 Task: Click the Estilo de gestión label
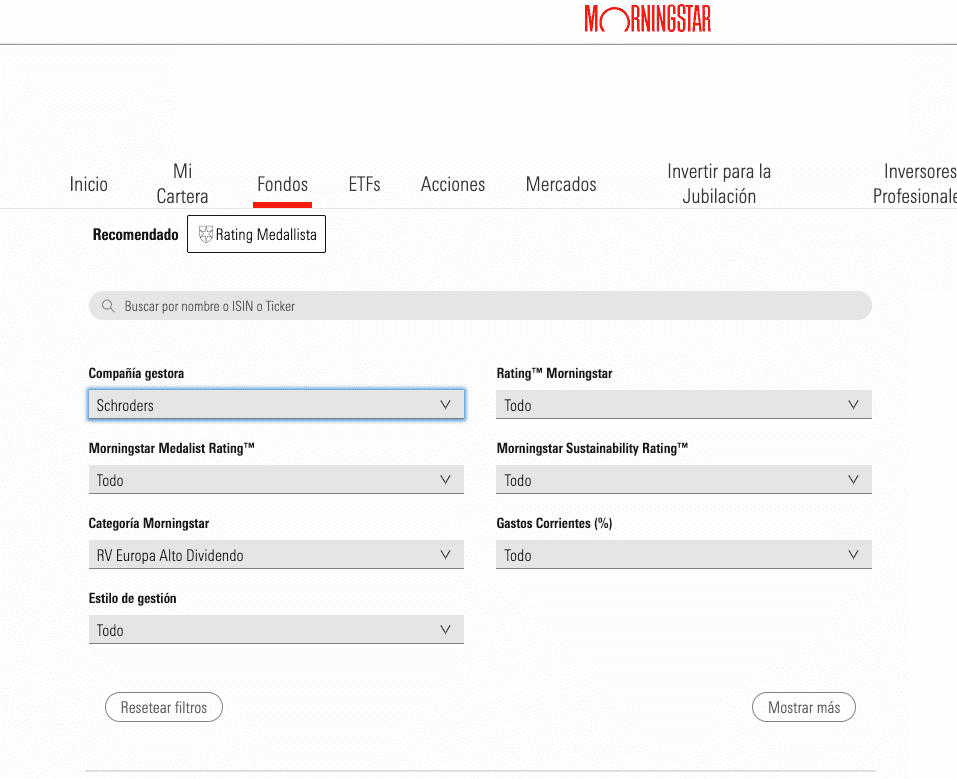tap(132, 598)
